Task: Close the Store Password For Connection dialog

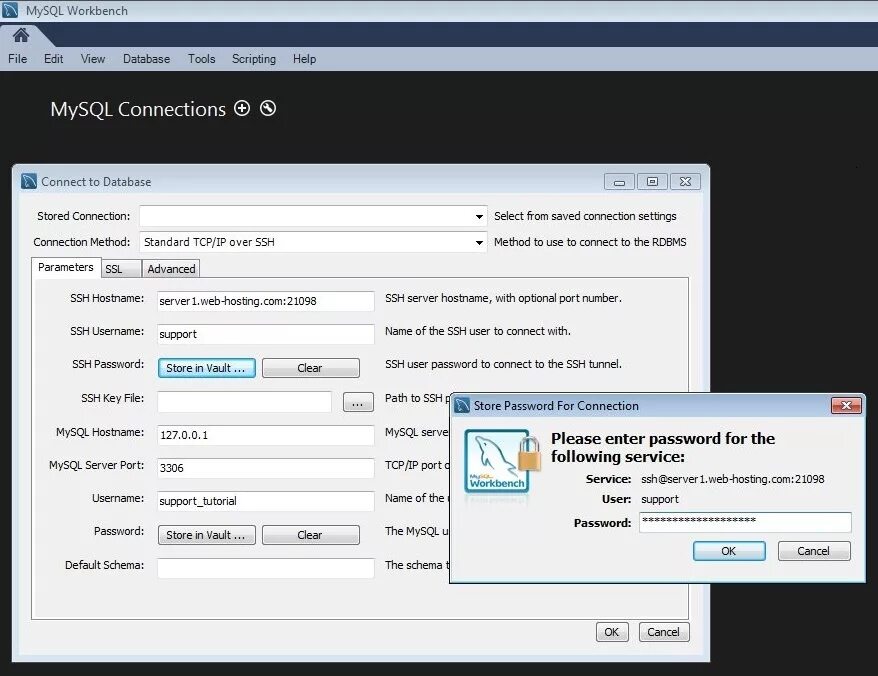Action: pyautogui.click(x=846, y=405)
